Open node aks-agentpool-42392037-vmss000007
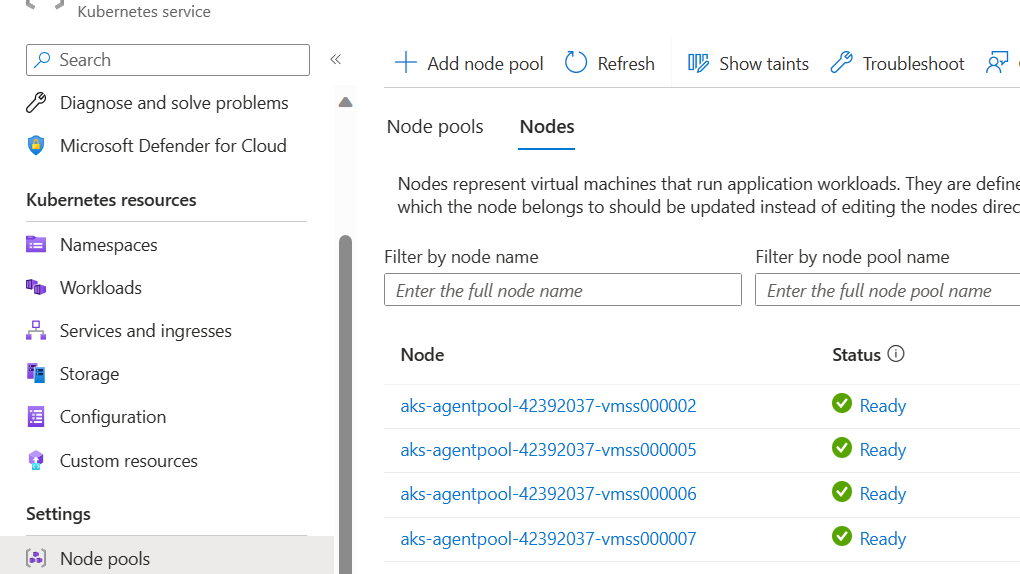The height and width of the screenshot is (574, 1020). (x=548, y=539)
